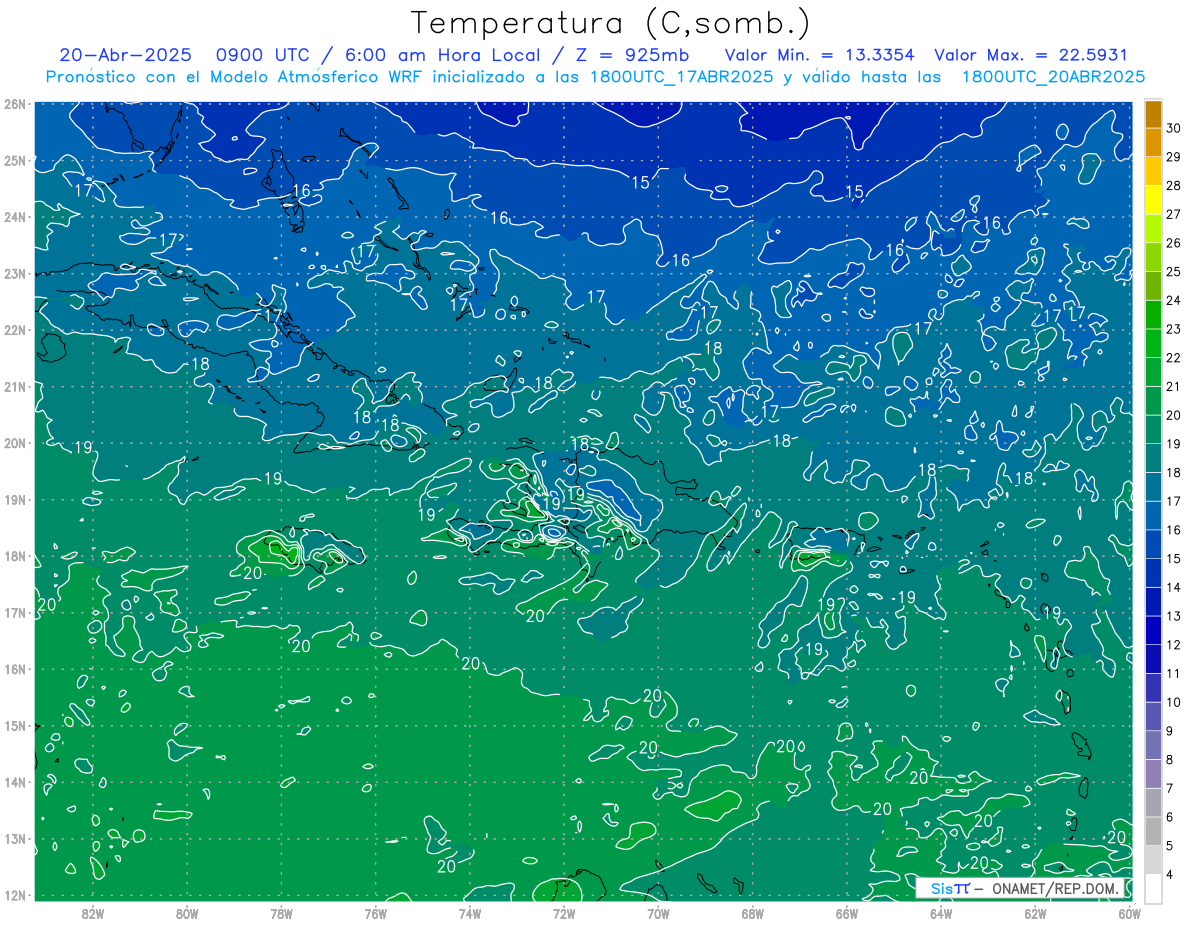Click the 'Valor Max. = 22.5931' value
1200x927 pixels.
click(x=1031, y=55)
